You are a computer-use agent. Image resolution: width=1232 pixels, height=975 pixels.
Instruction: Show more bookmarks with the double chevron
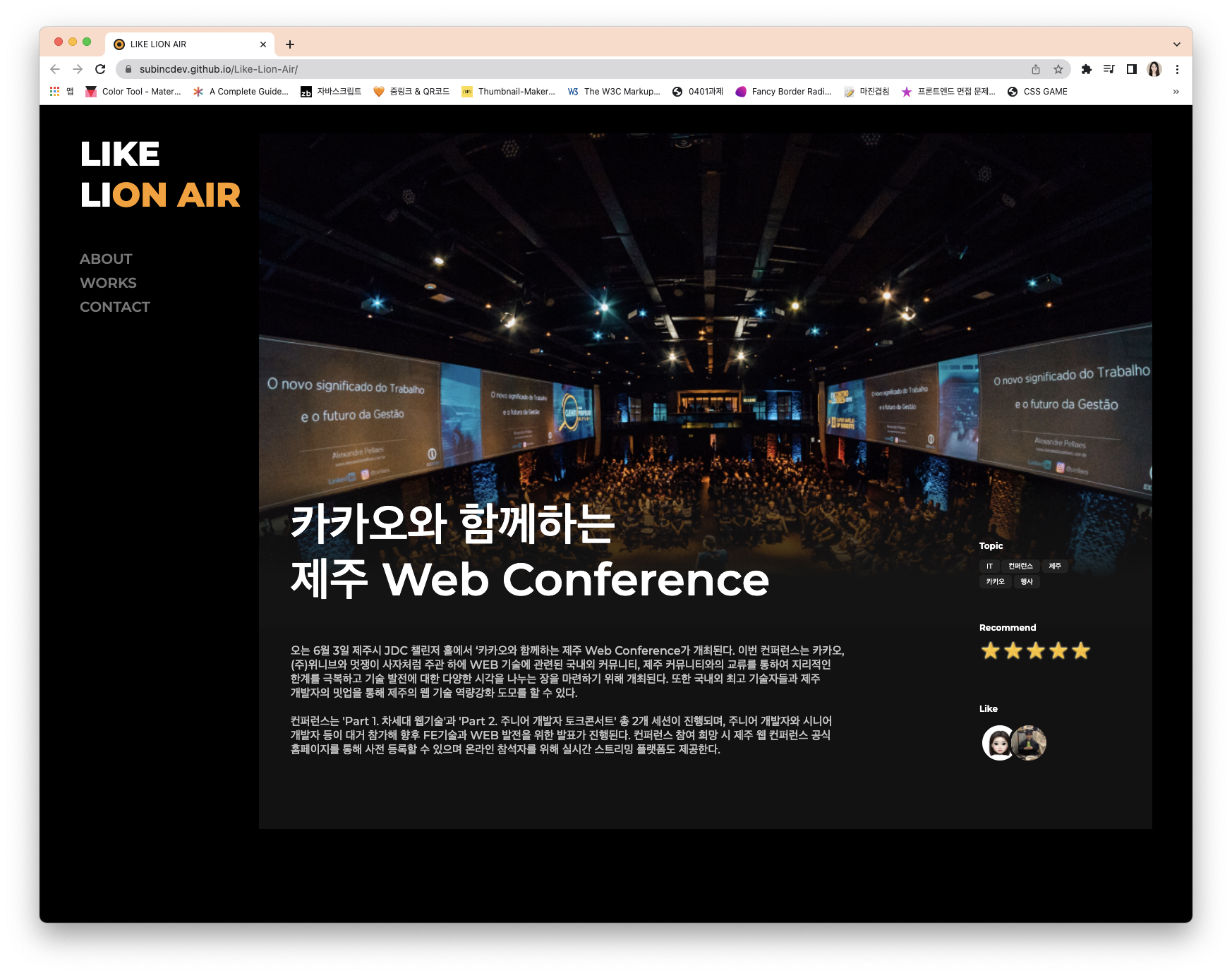(1176, 92)
